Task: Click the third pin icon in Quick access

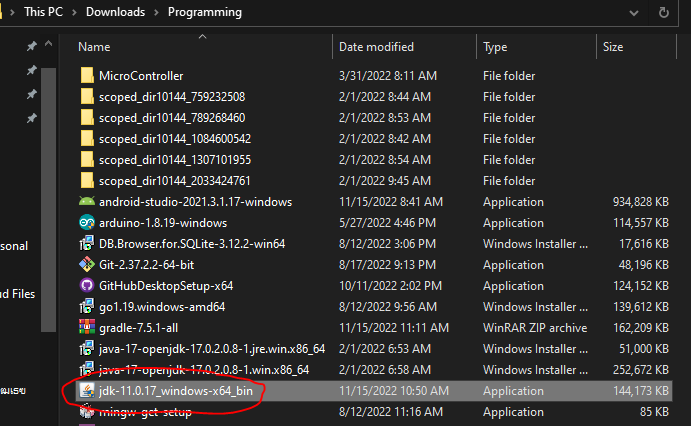Action: click(31, 94)
